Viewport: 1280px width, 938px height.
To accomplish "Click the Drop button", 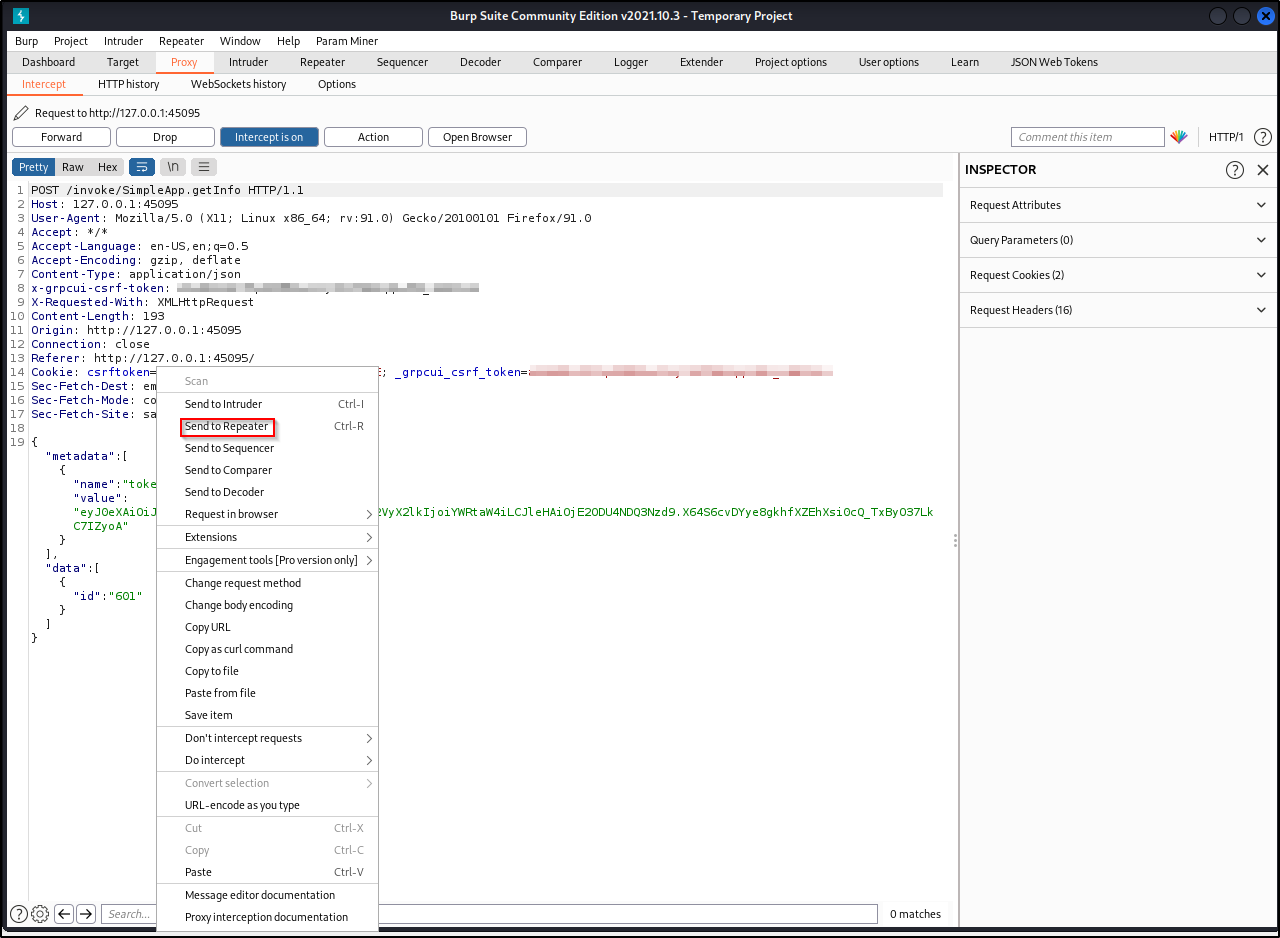I will (165, 137).
